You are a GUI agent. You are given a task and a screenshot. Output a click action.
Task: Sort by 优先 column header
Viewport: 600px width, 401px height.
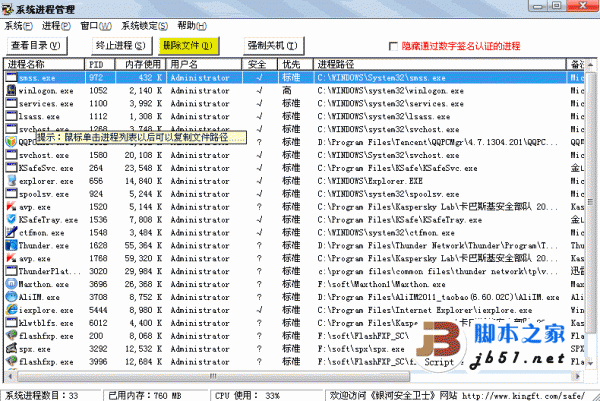pos(295,64)
